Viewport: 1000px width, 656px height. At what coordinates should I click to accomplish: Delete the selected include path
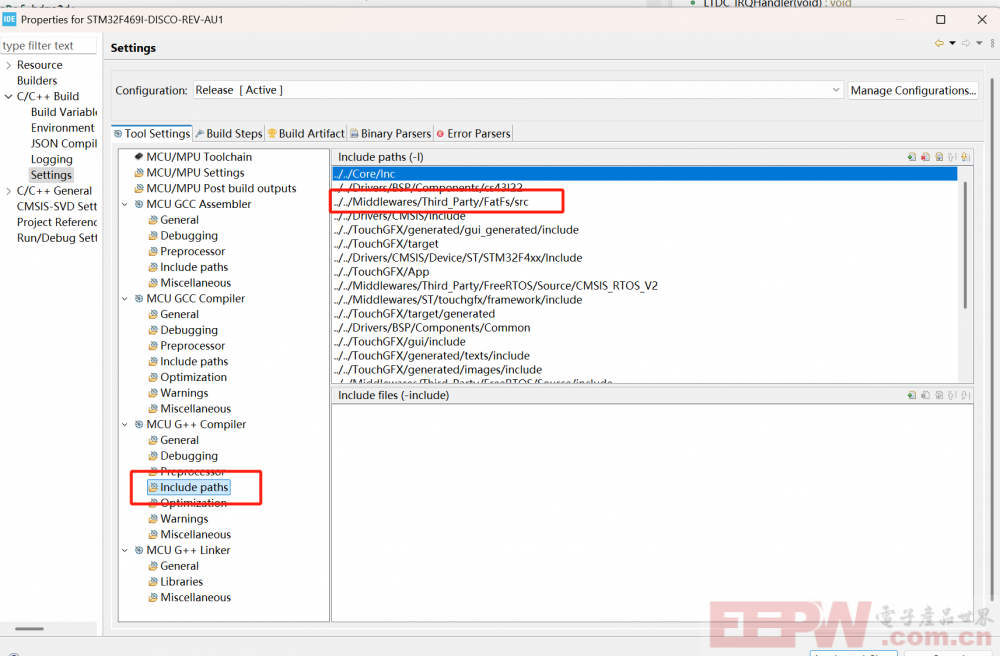click(925, 157)
